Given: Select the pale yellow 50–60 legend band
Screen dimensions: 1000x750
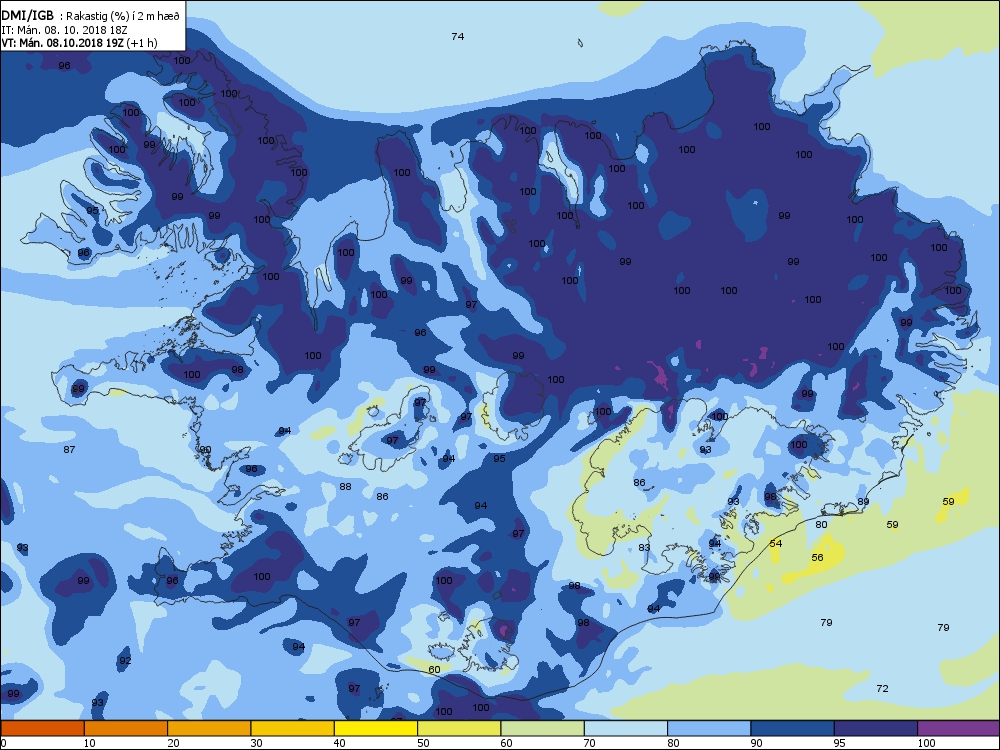Looking at the screenshot, I should [459, 728].
